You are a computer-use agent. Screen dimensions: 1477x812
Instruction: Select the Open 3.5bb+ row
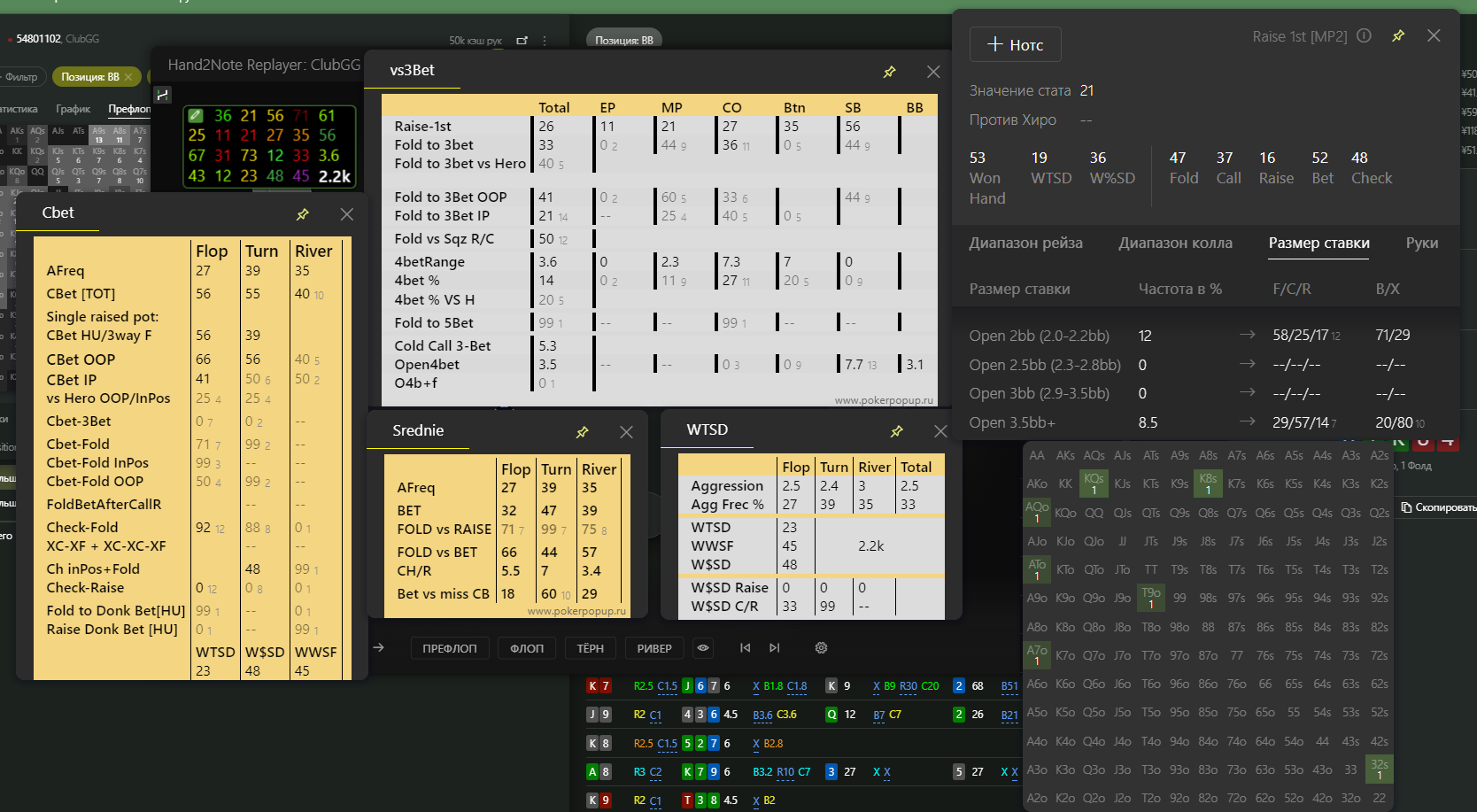click(1205, 422)
